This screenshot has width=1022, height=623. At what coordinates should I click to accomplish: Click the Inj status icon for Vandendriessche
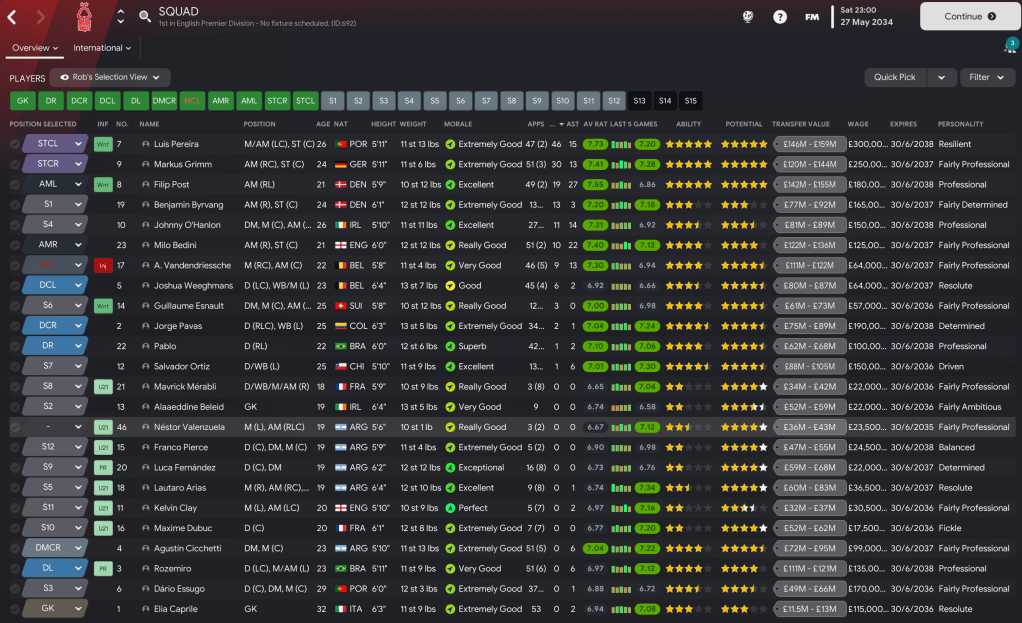tap(102, 265)
